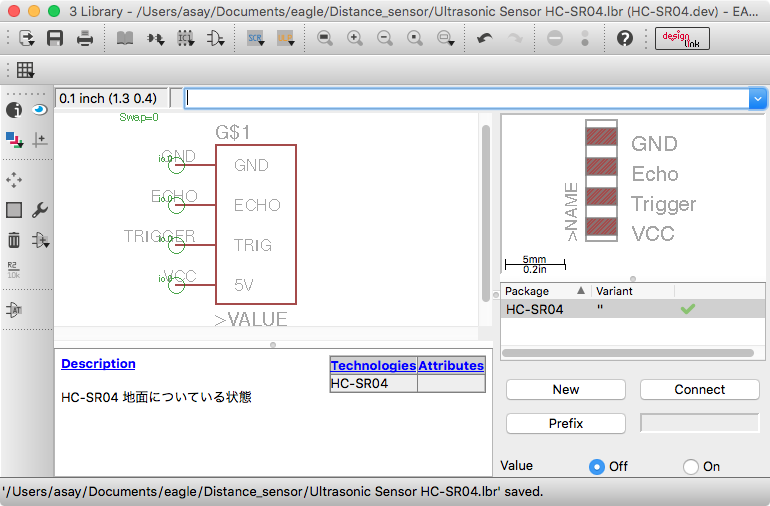Click the Connect button
This screenshot has height=506, width=770.
[700, 390]
